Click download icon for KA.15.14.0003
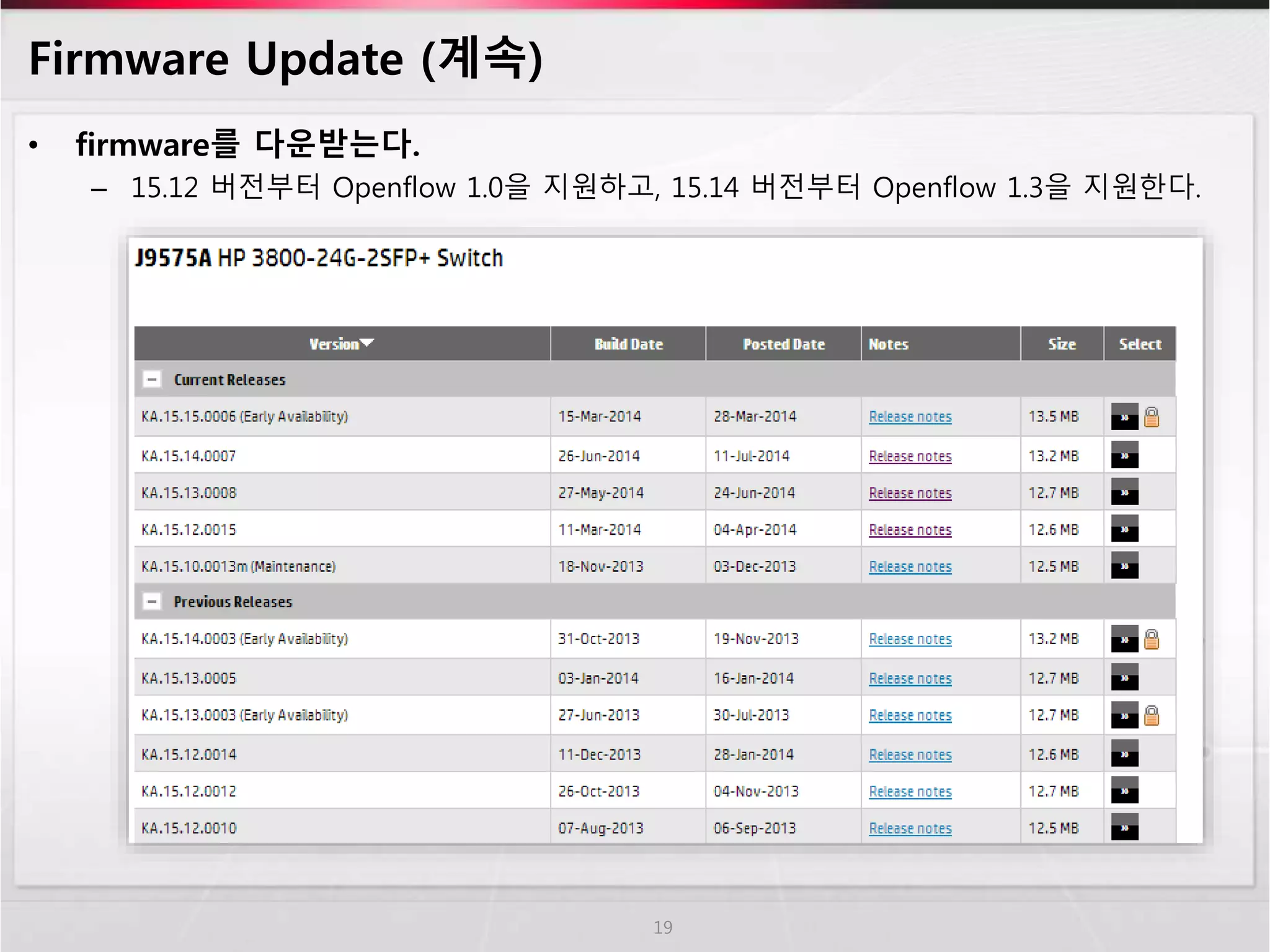This screenshot has width=1270, height=952. (1124, 639)
